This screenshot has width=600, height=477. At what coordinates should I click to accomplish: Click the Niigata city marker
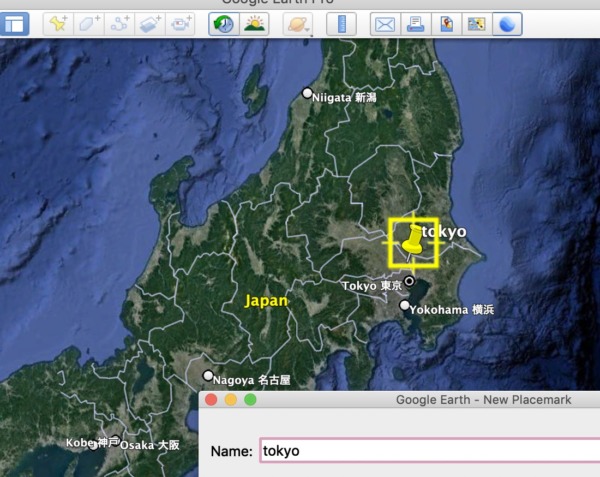click(x=308, y=93)
